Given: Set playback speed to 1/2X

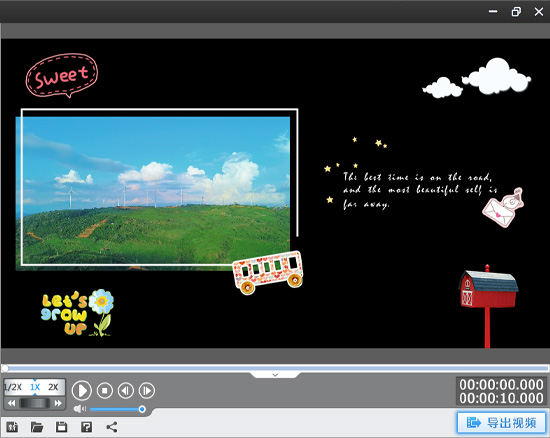Looking at the screenshot, I should point(13,387).
